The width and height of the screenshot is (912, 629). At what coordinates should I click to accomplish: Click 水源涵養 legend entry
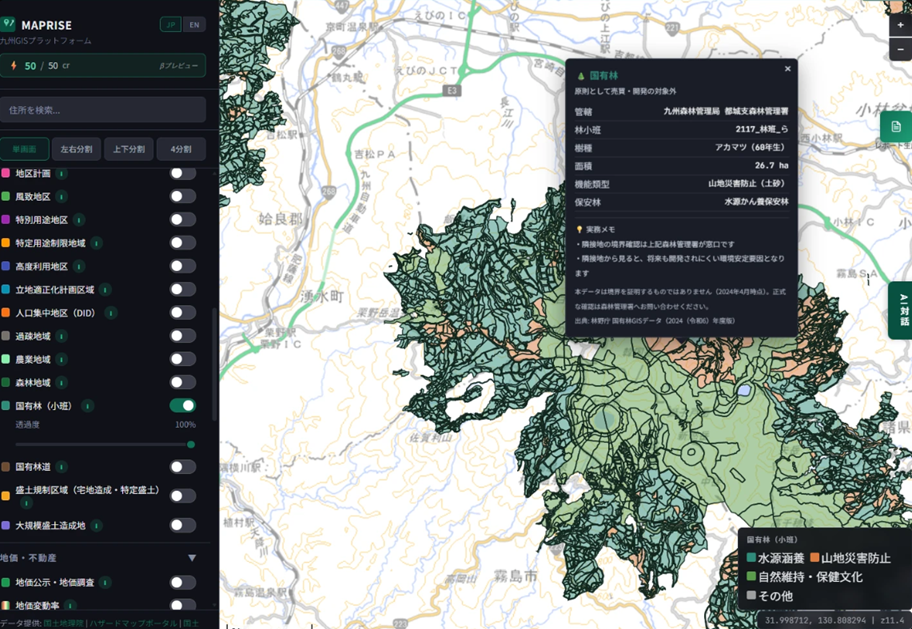(x=776, y=558)
